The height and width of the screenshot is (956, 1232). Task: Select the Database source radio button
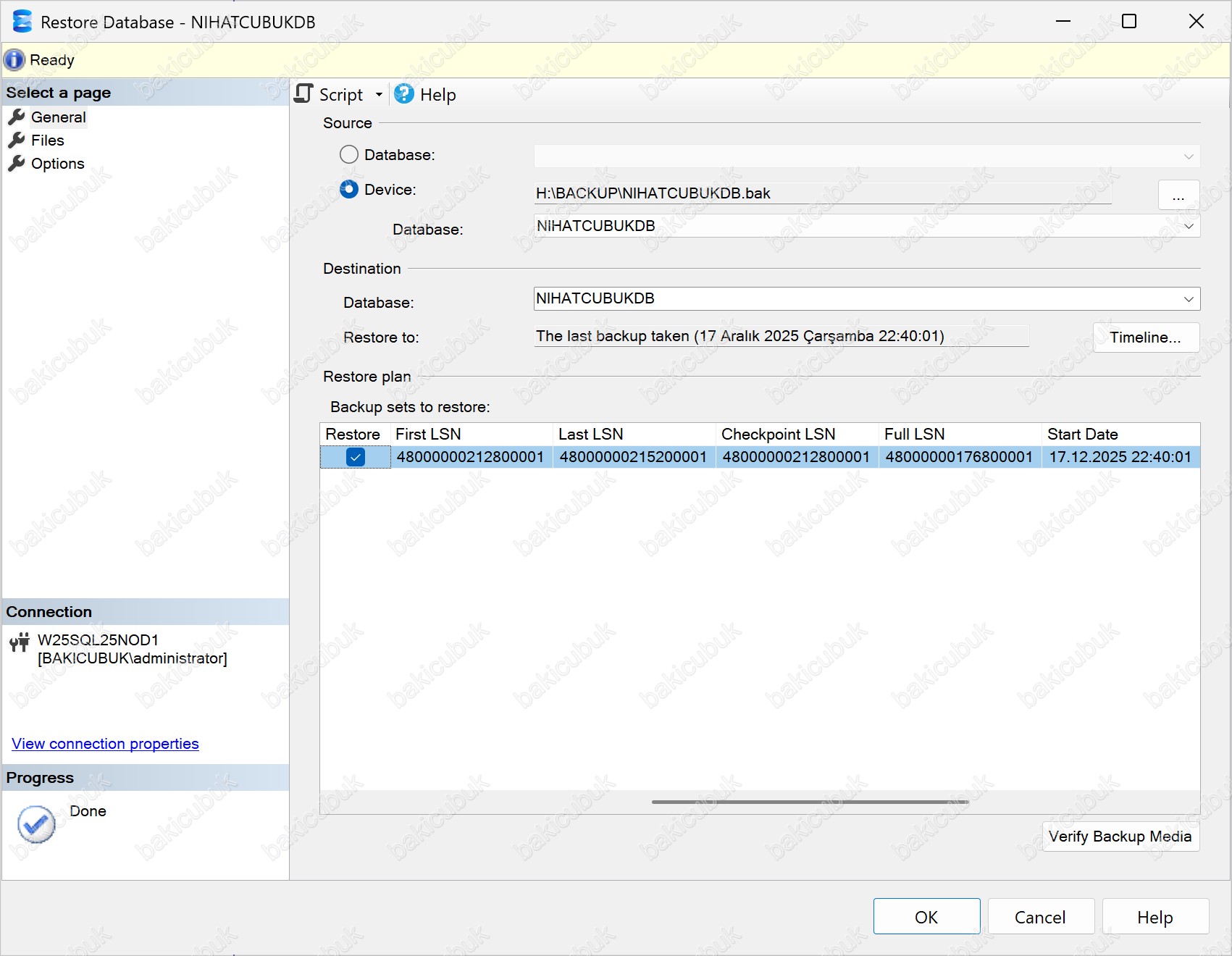[349, 154]
